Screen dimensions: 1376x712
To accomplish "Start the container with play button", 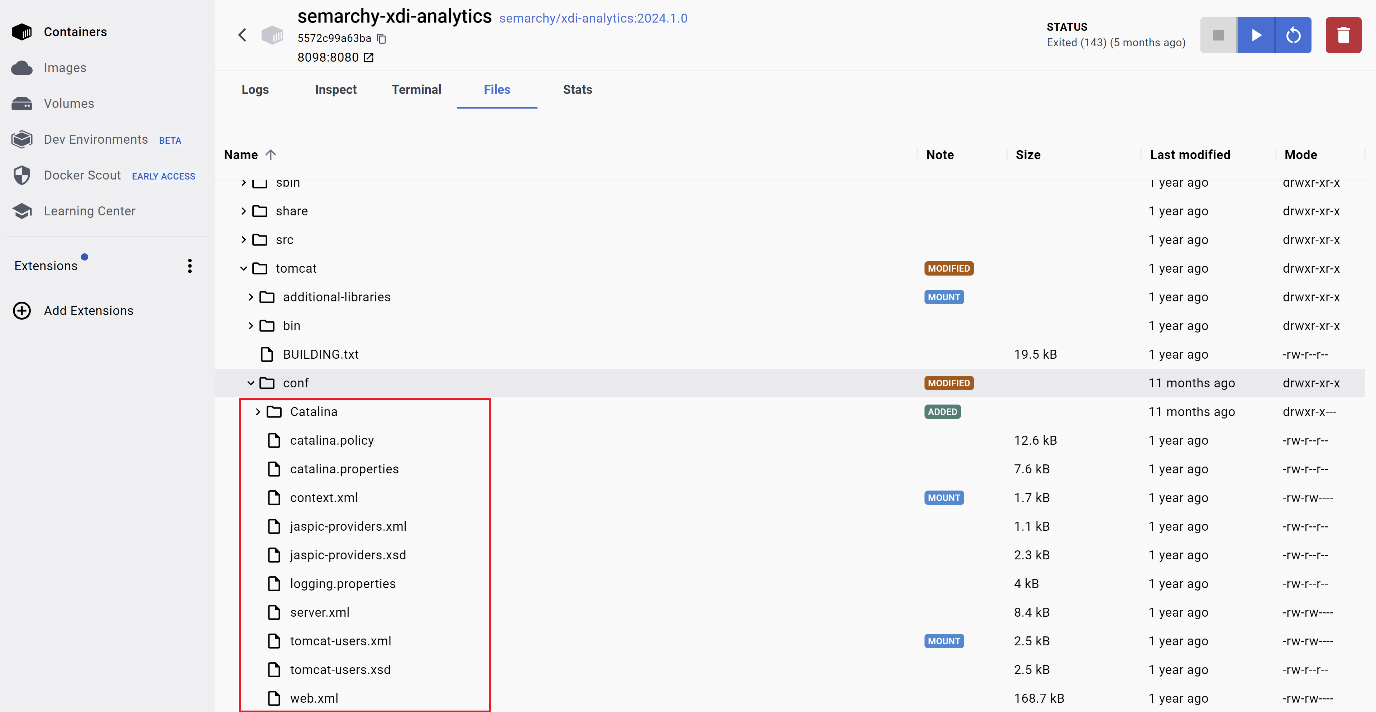I will click(1256, 35).
